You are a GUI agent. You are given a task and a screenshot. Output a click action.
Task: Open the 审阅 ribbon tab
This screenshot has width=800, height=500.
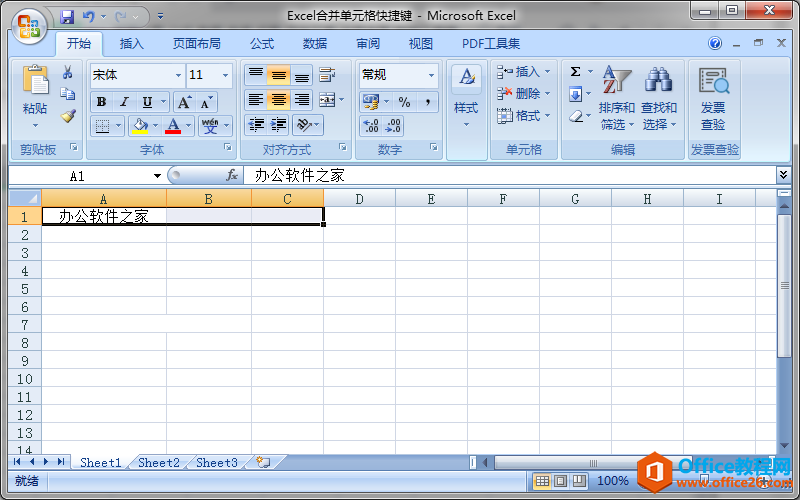[368, 44]
